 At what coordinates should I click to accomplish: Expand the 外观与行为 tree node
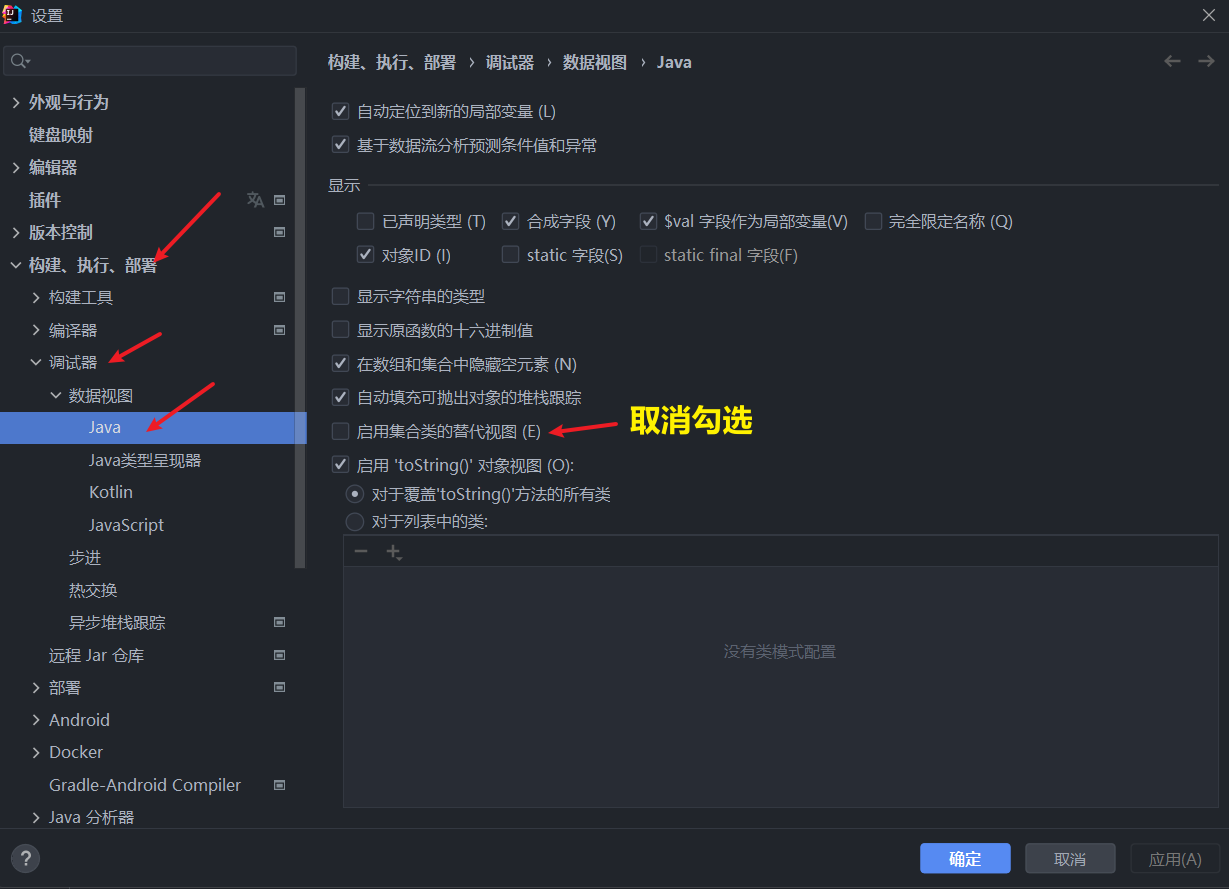click(x=14, y=101)
